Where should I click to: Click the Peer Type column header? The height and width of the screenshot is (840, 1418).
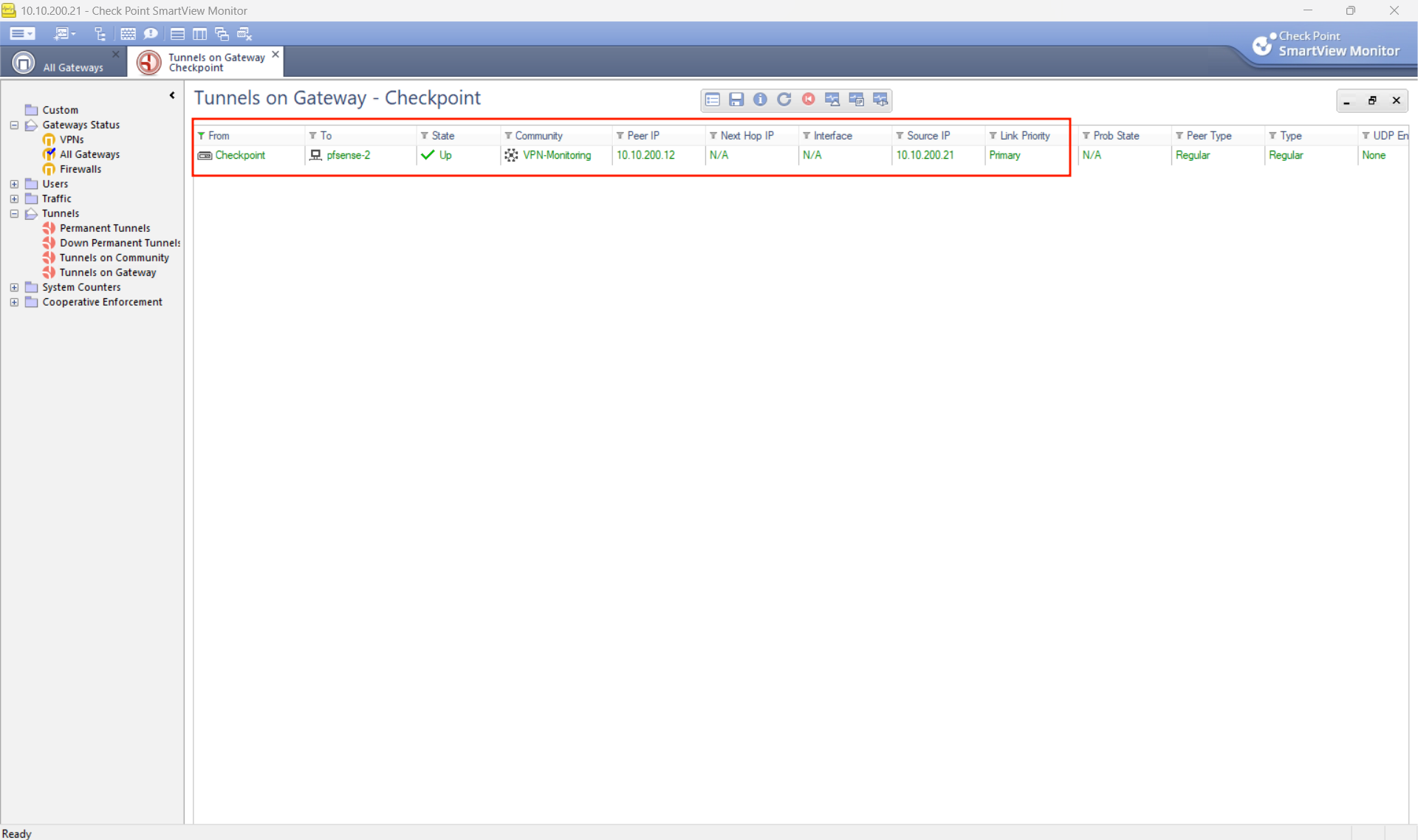pyautogui.click(x=1218, y=136)
